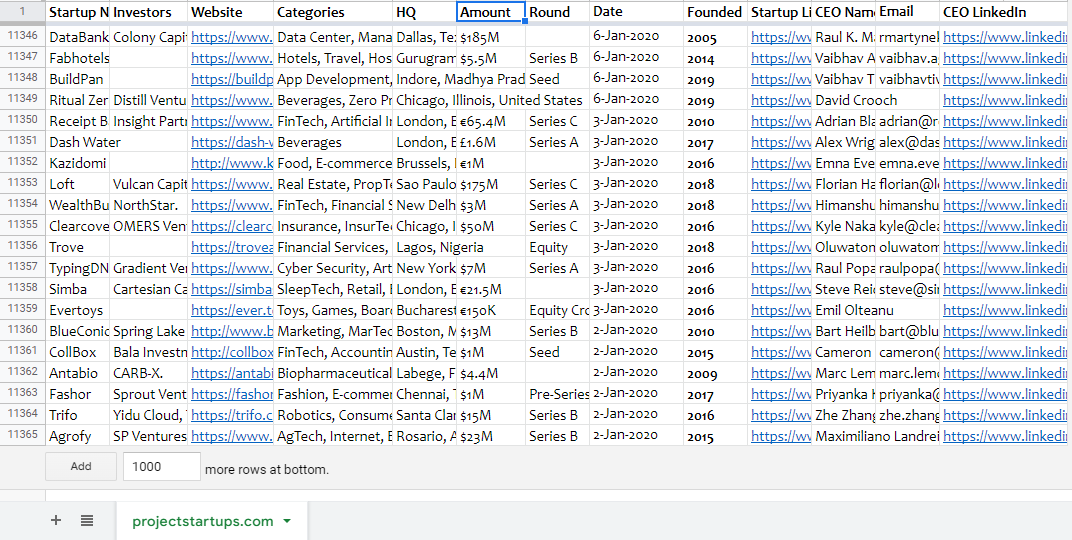Open the Evertoys website link
Image resolution: width=1072 pixels, height=540 pixels.
pyautogui.click(x=232, y=311)
